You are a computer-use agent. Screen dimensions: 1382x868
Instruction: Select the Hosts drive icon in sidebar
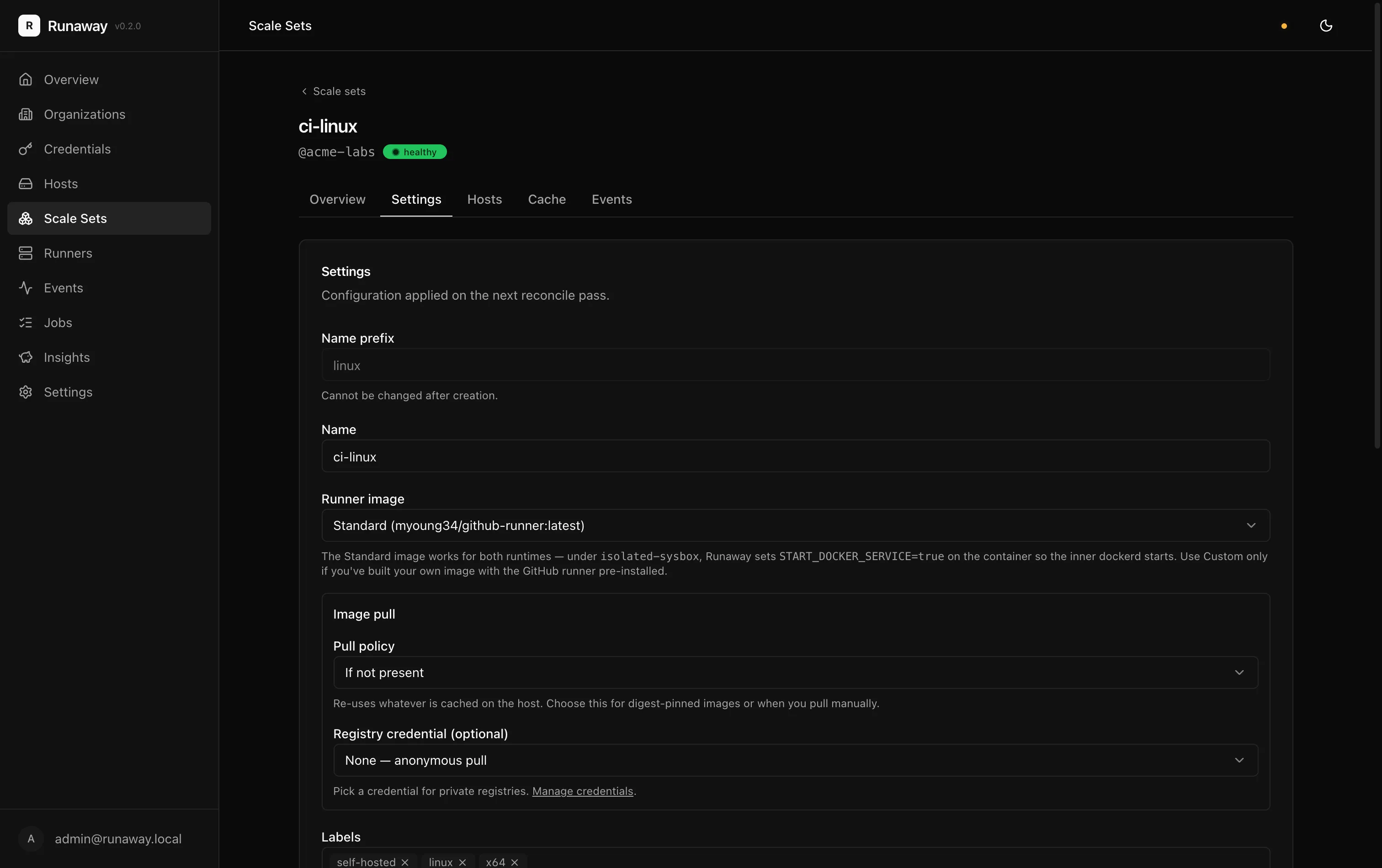point(25,184)
